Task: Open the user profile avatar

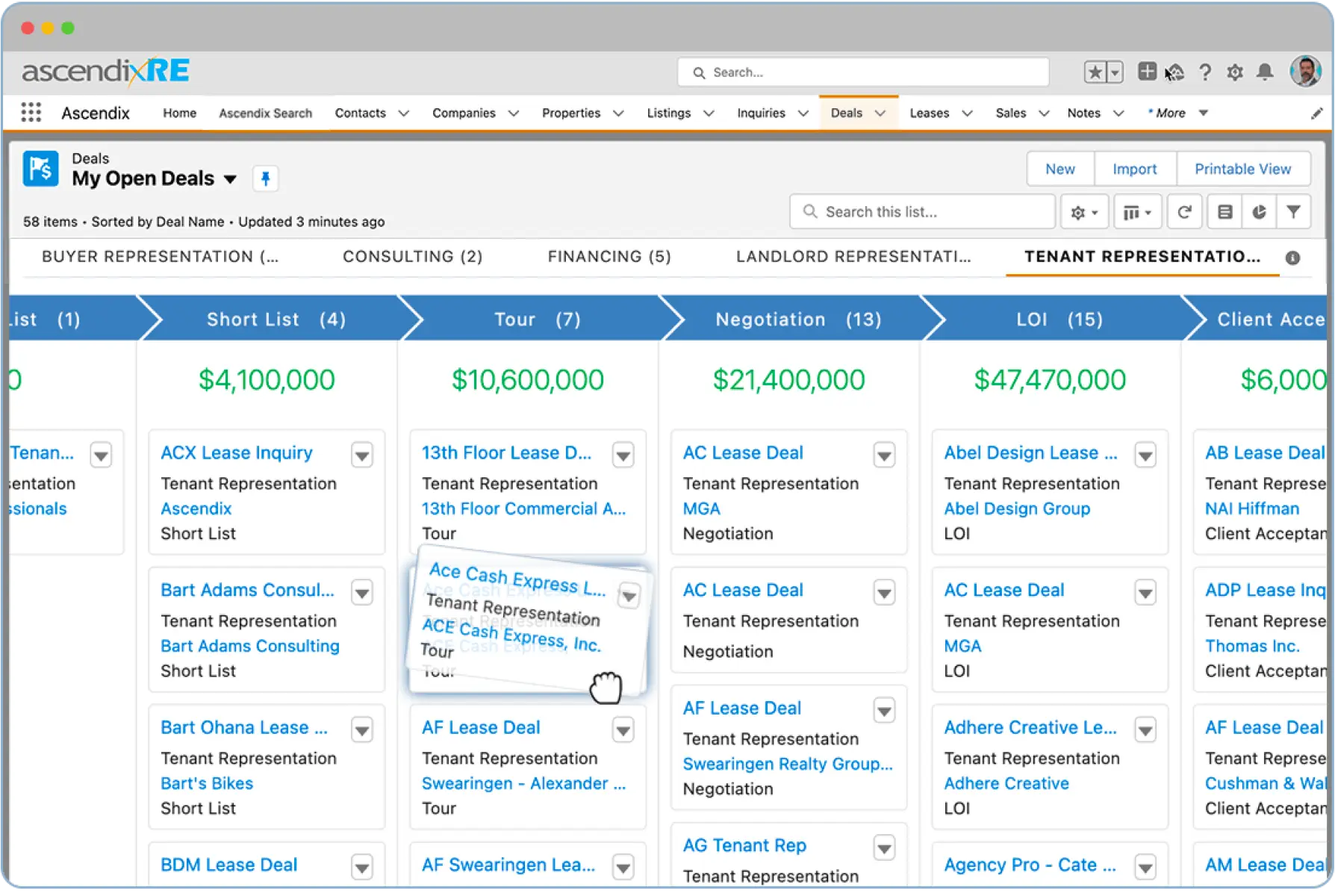Action: 1305,72
